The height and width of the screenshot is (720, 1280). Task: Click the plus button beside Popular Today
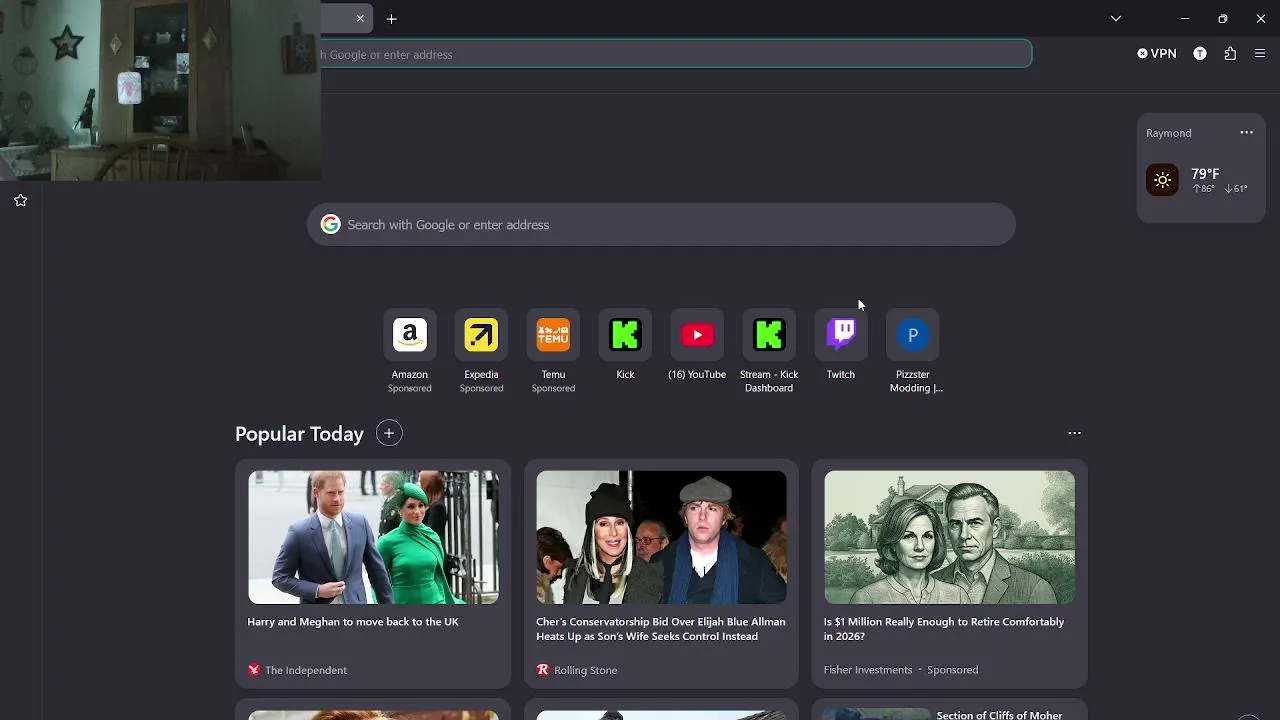point(389,433)
